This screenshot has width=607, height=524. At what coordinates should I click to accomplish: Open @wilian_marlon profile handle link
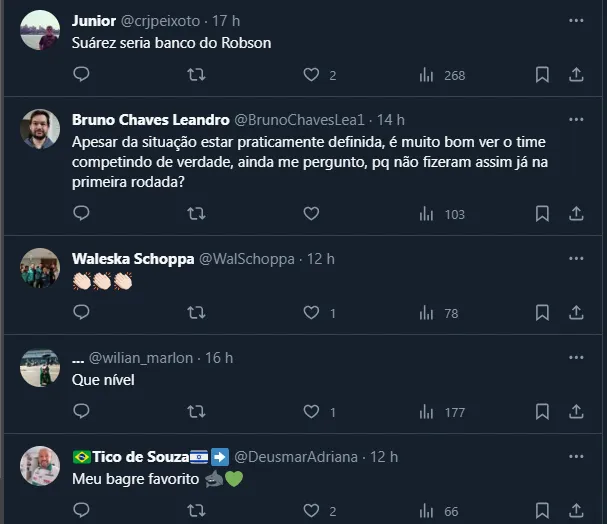coord(141,357)
